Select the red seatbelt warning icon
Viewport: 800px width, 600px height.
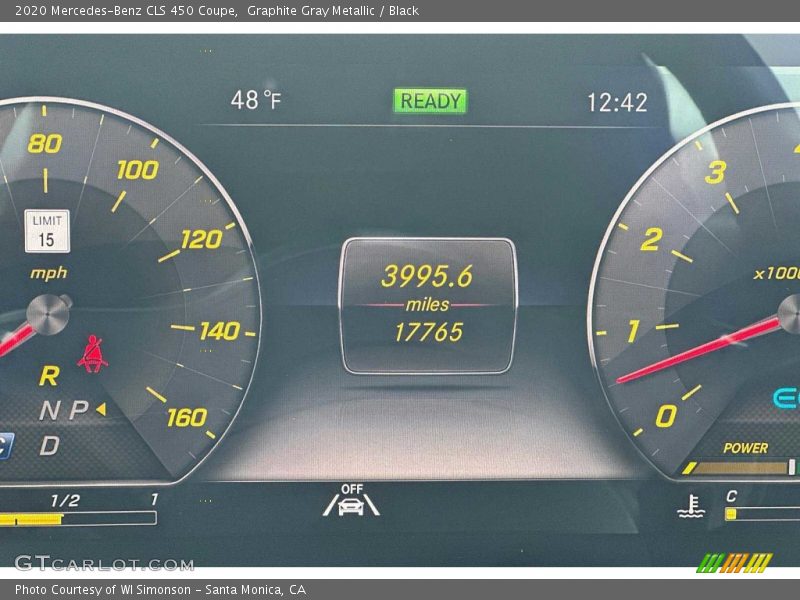[x=92, y=354]
